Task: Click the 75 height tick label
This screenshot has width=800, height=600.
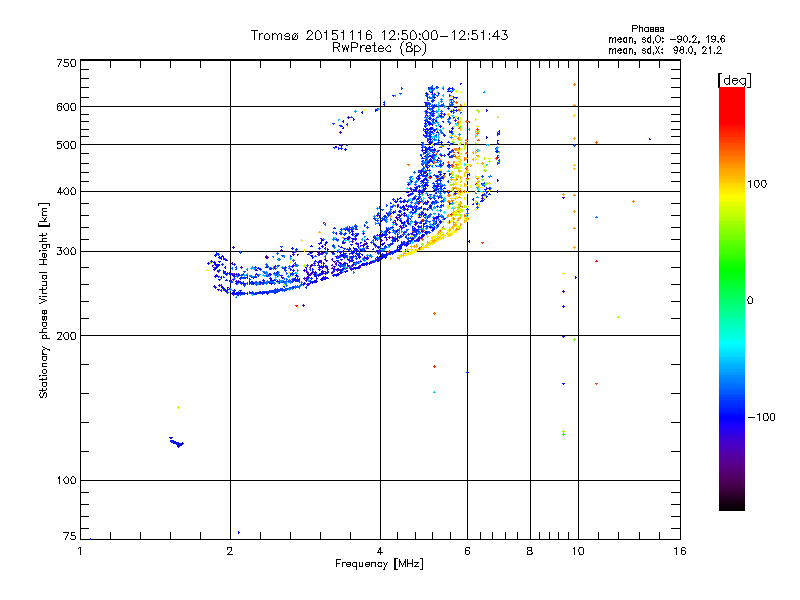Action: pyautogui.click(x=70, y=536)
